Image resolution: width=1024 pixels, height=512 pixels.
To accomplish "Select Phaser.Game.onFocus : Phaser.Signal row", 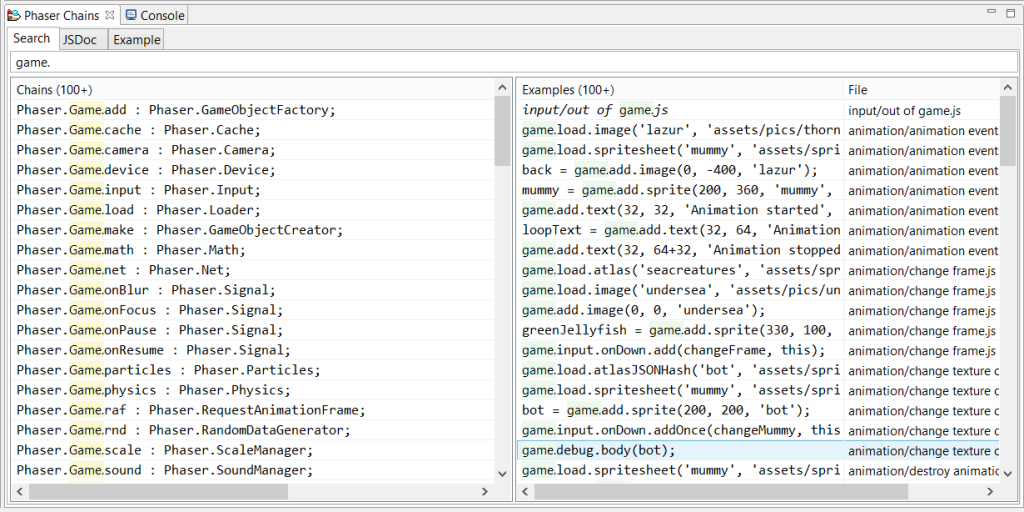I will (x=253, y=310).
